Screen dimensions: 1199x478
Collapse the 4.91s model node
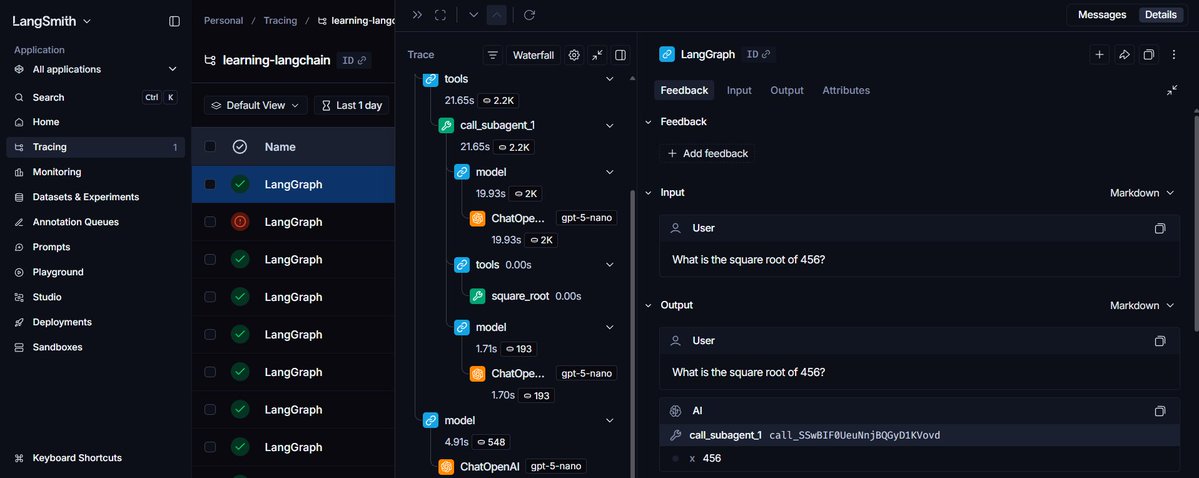coord(609,421)
